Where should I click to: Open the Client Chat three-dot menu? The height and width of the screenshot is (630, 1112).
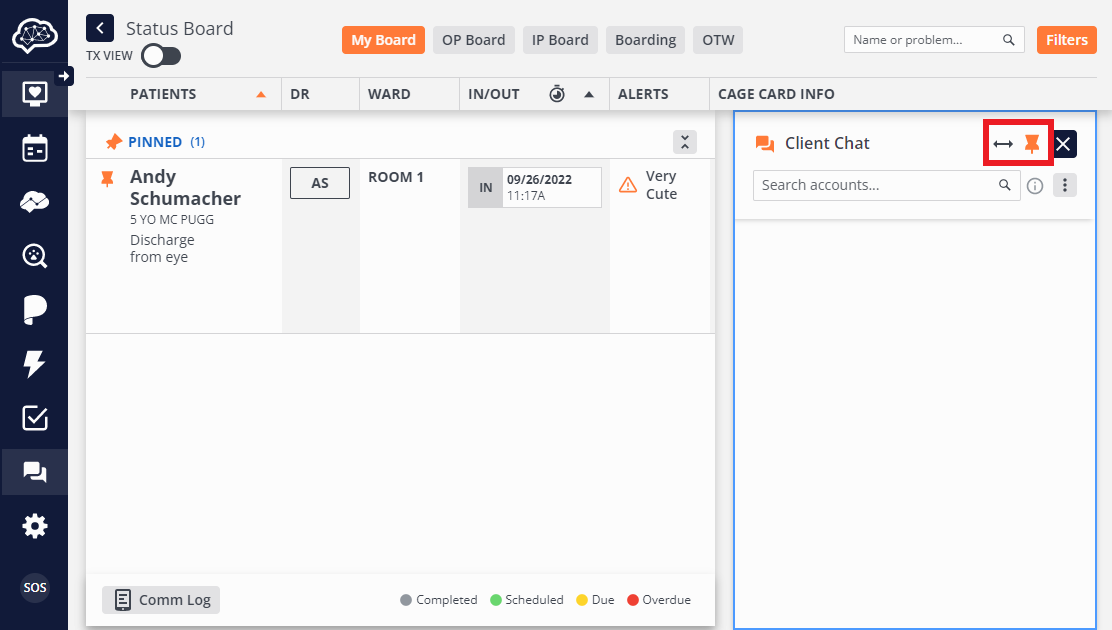[x=1064, y=185]
